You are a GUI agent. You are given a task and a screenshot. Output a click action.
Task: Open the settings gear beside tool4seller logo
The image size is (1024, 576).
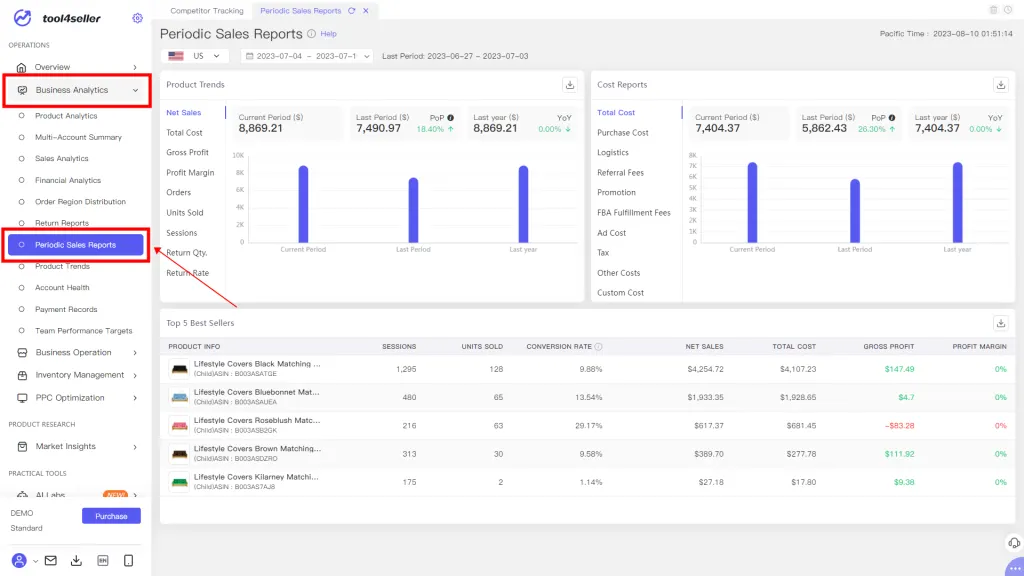(x=137, y=17)
